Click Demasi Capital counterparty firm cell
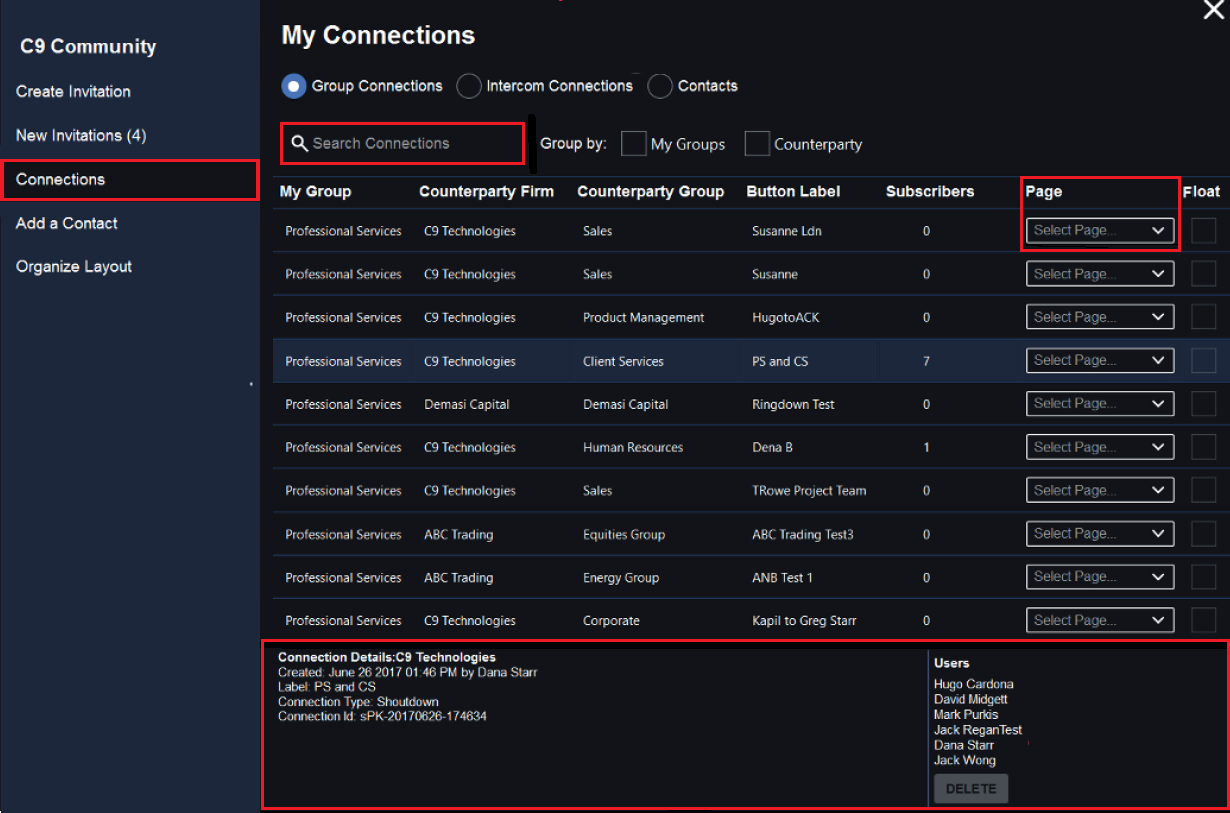The width and height of the screenshot is (1230, 813). click(467, 405)
